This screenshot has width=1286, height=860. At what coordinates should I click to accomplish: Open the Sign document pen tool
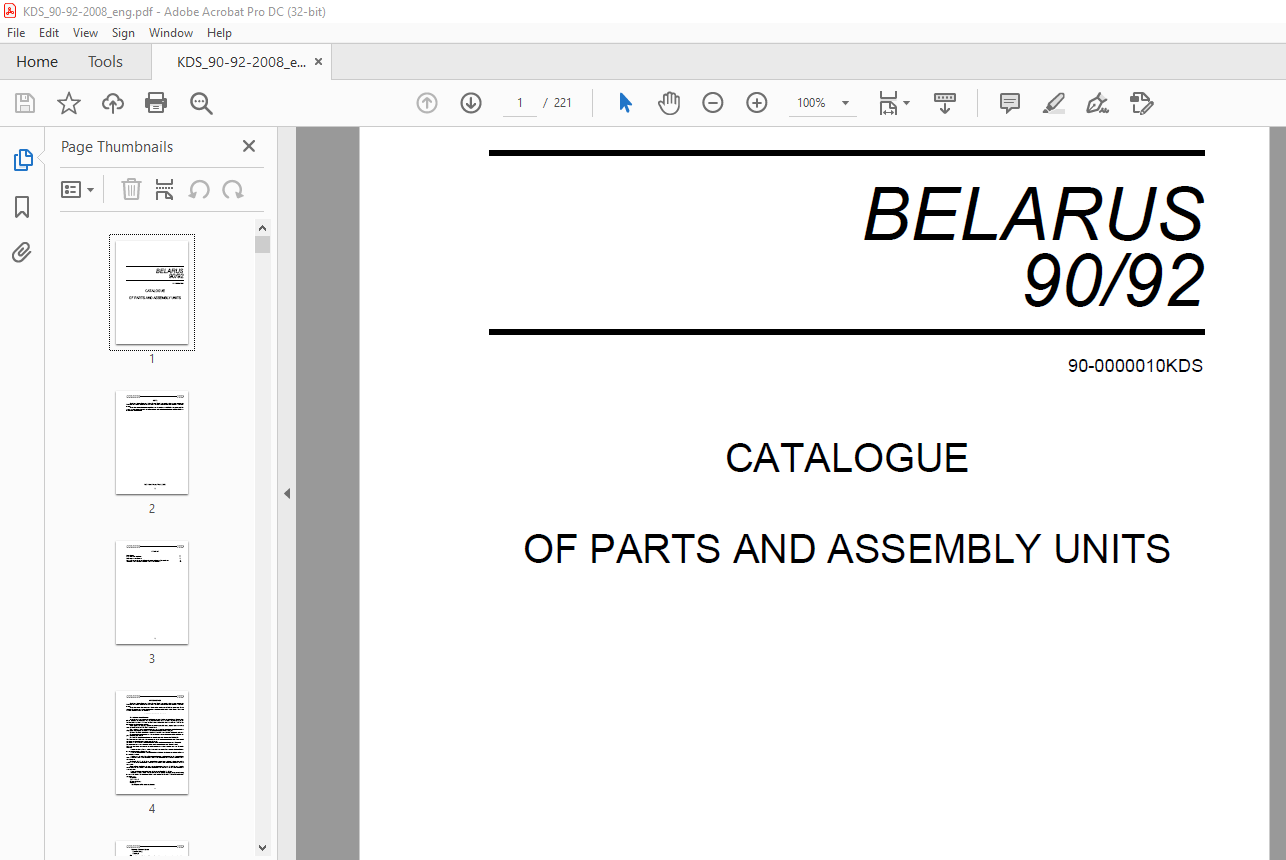click(1098, 103)
